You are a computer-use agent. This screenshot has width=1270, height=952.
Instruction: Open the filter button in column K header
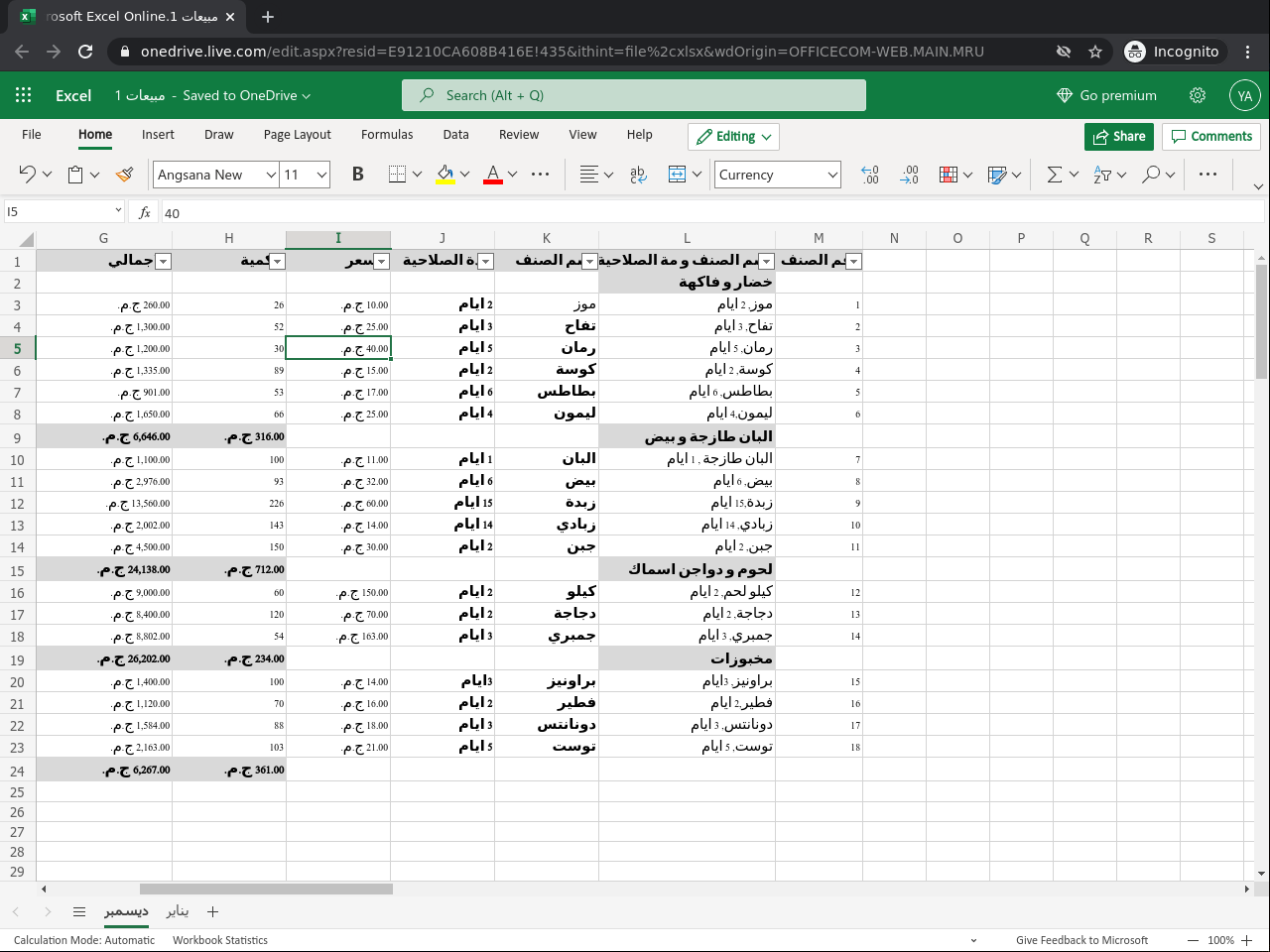(x=589, y=261)
